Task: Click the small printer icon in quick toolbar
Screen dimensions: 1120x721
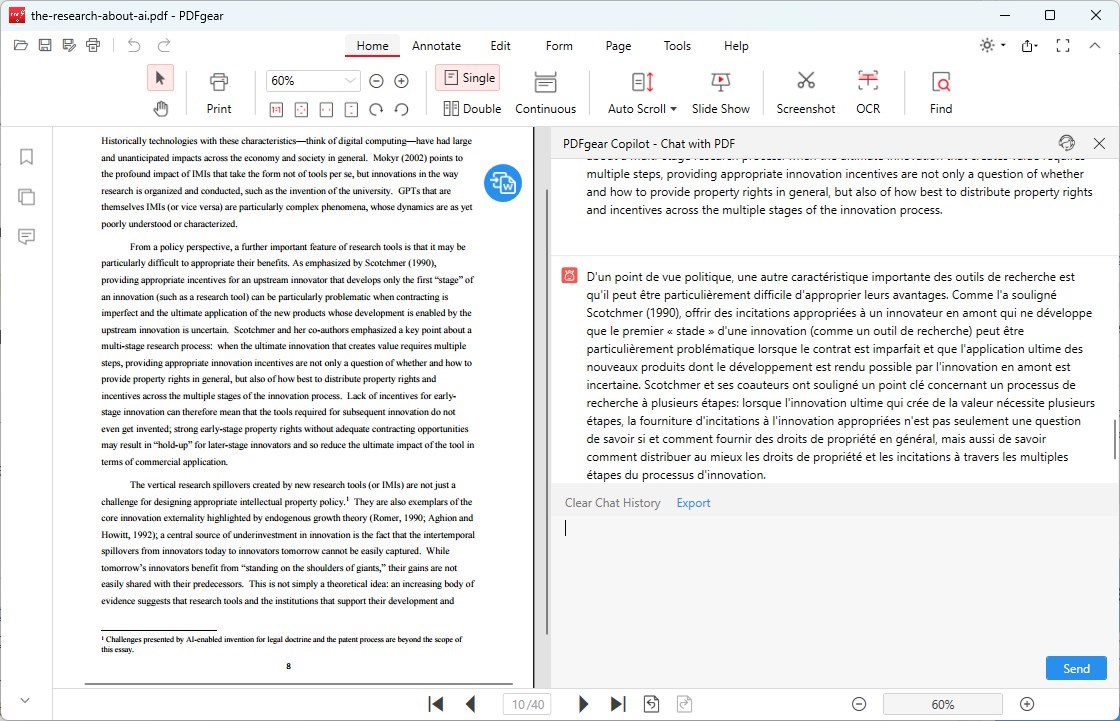Action: [93, 46]
